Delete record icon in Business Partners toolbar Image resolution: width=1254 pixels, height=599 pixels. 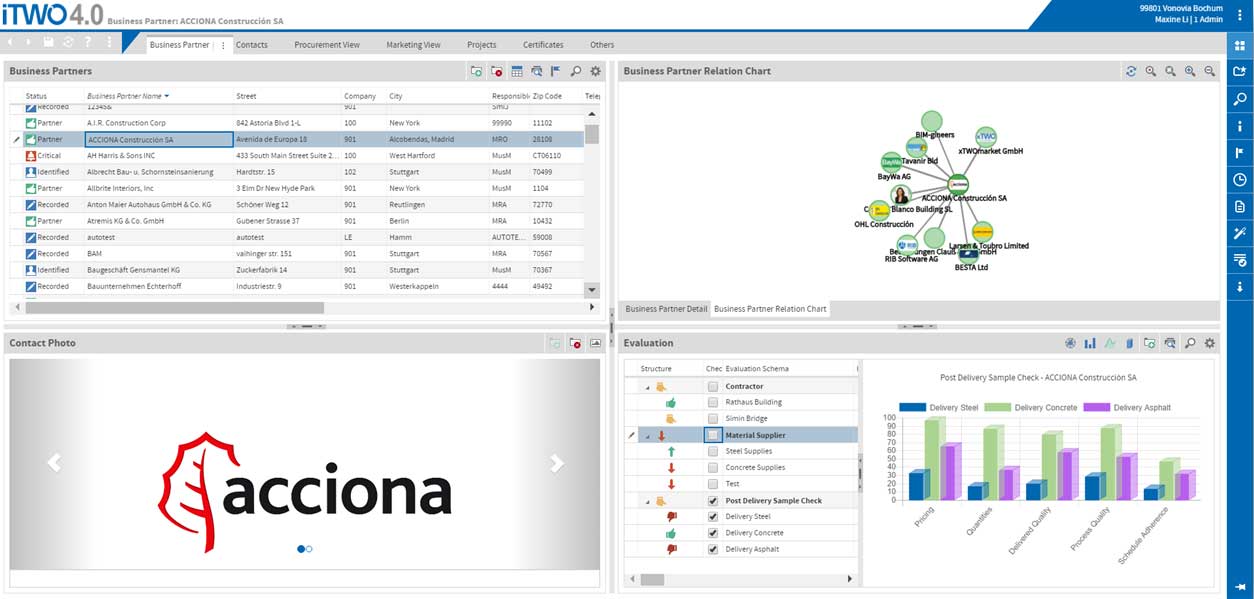496,71
